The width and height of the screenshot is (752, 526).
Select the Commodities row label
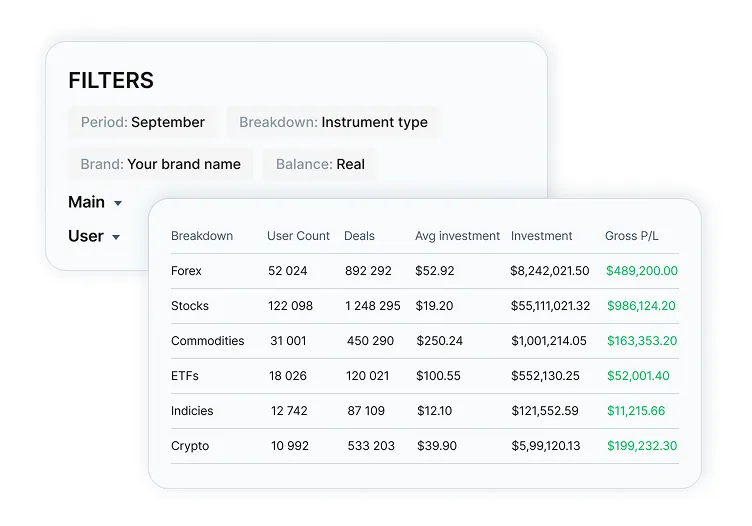point(208,341)
